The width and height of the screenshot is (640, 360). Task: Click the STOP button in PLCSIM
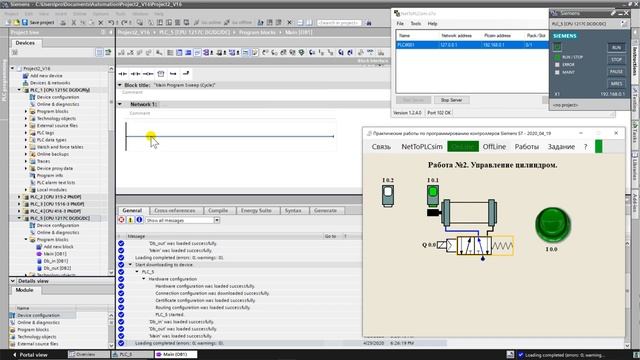point(616,60)
